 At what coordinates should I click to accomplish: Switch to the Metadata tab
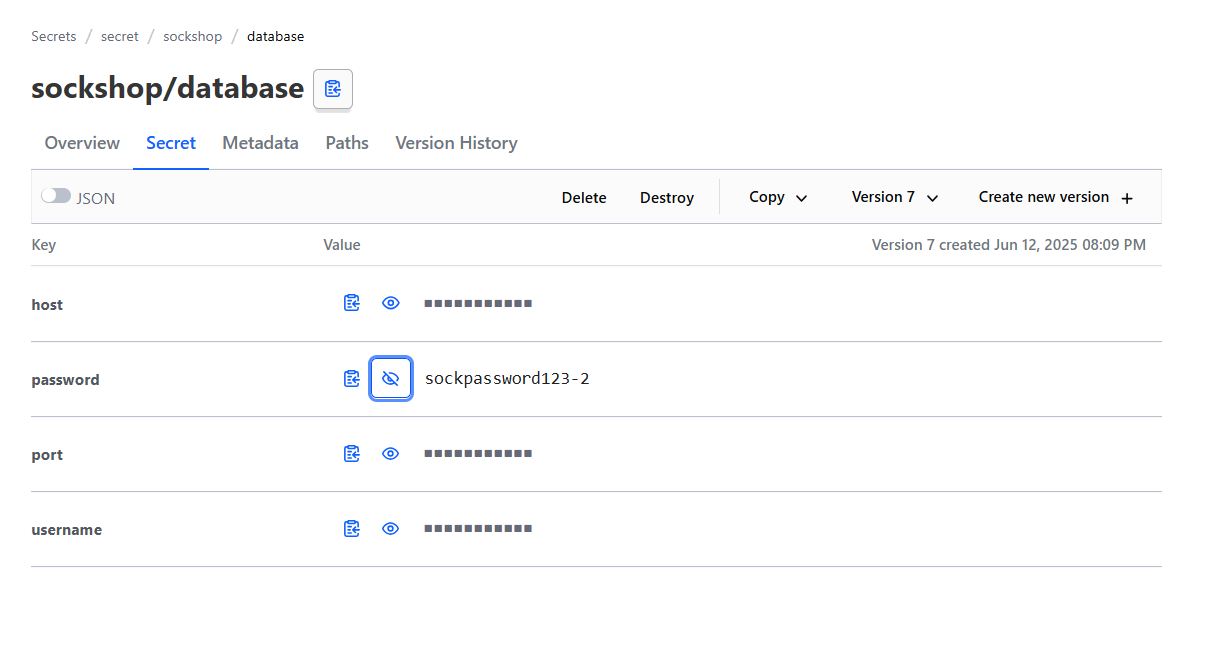click(260, 143)
